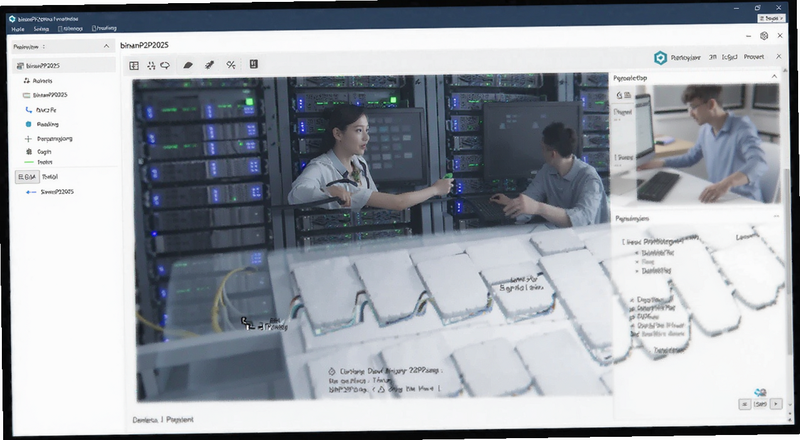Viewport: 800px width, 440px height.
Task: Click the bookmark toolbar icon
Action: (x=254, y=64)
